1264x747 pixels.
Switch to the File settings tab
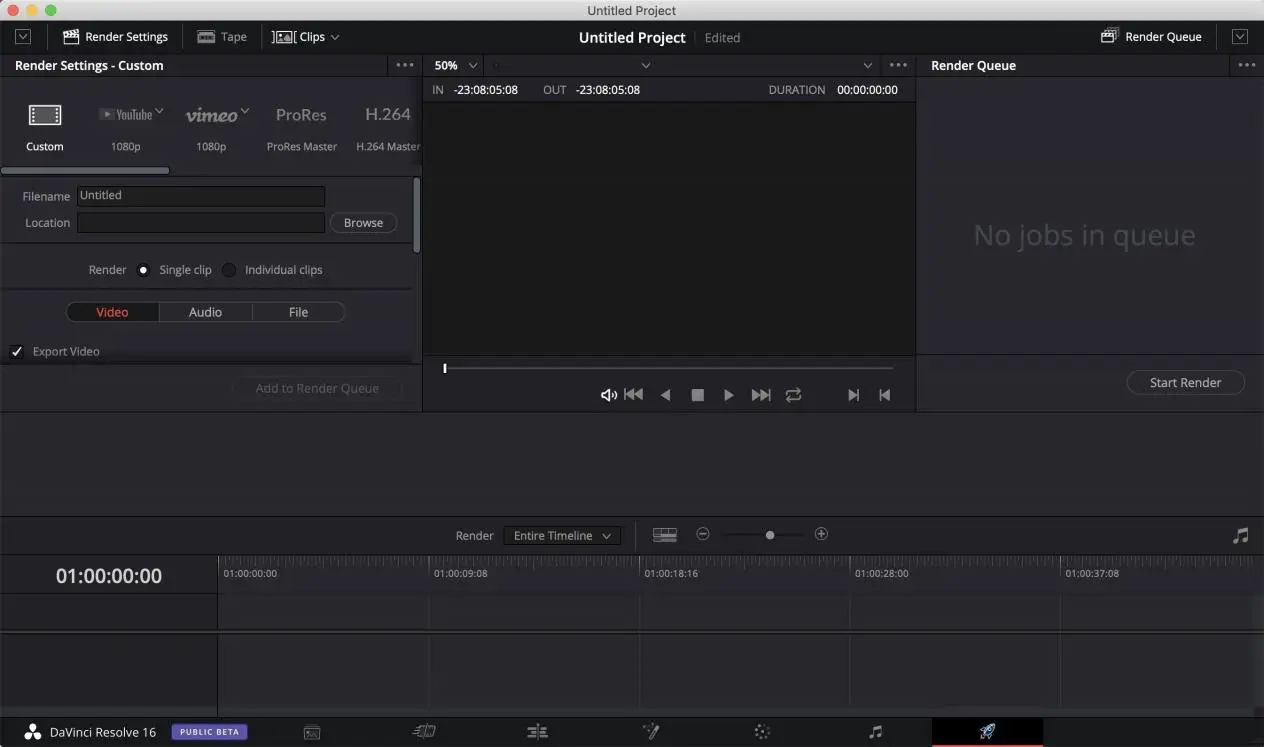point(298,312)
